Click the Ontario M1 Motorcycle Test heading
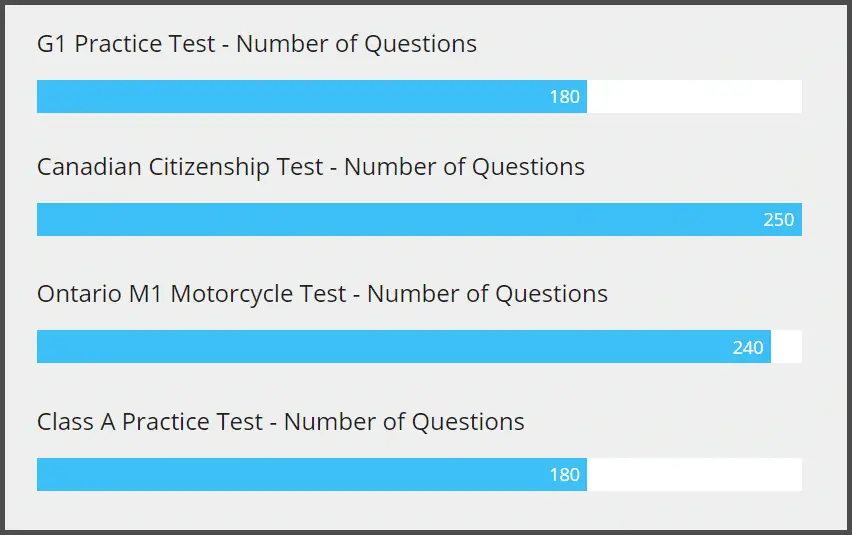This screenshot has height=535, width=852. 322,294
